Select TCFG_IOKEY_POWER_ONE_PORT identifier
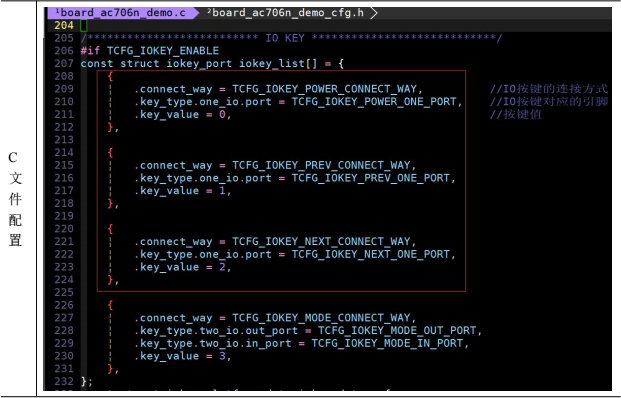This screenshot has width=621, height=398. coord(374,101)
